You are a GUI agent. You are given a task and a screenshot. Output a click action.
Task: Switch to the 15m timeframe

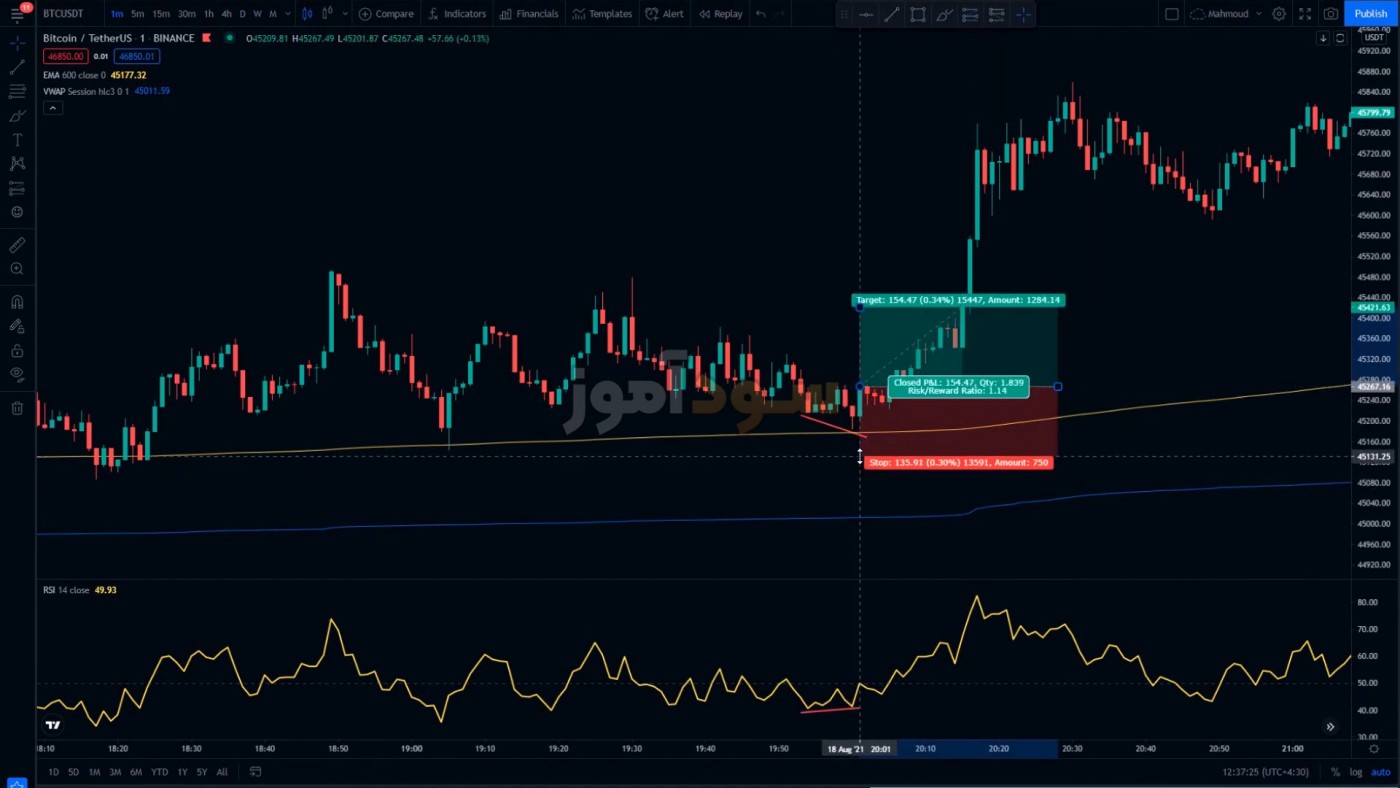coord(161,14)
